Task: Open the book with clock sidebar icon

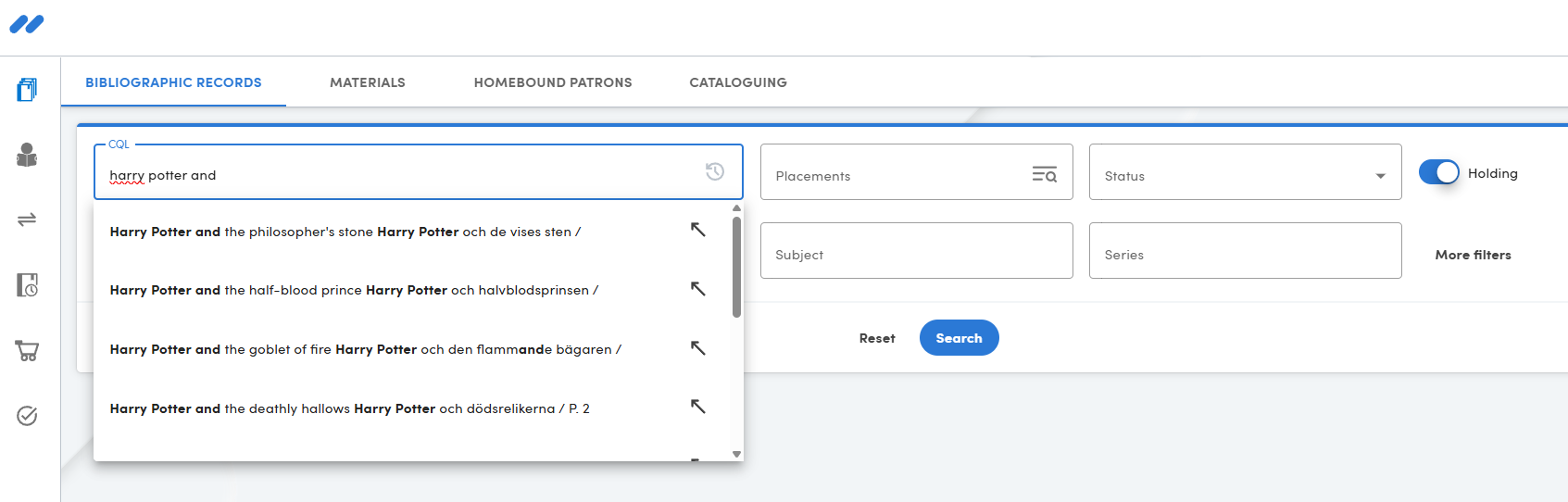Action: pyautogui.click(x=27, y=284)
